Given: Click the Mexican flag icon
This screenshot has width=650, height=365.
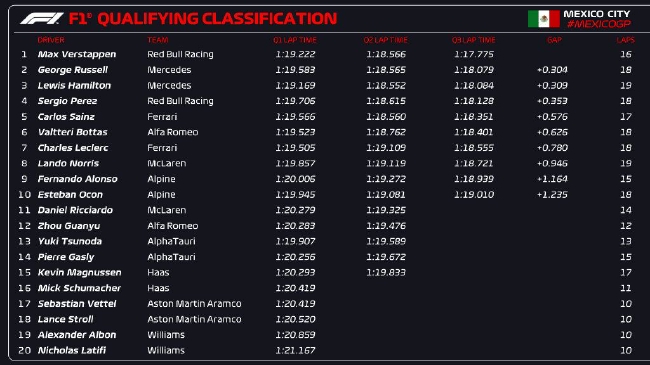Looking at the screenshot, I should [543, 19].
